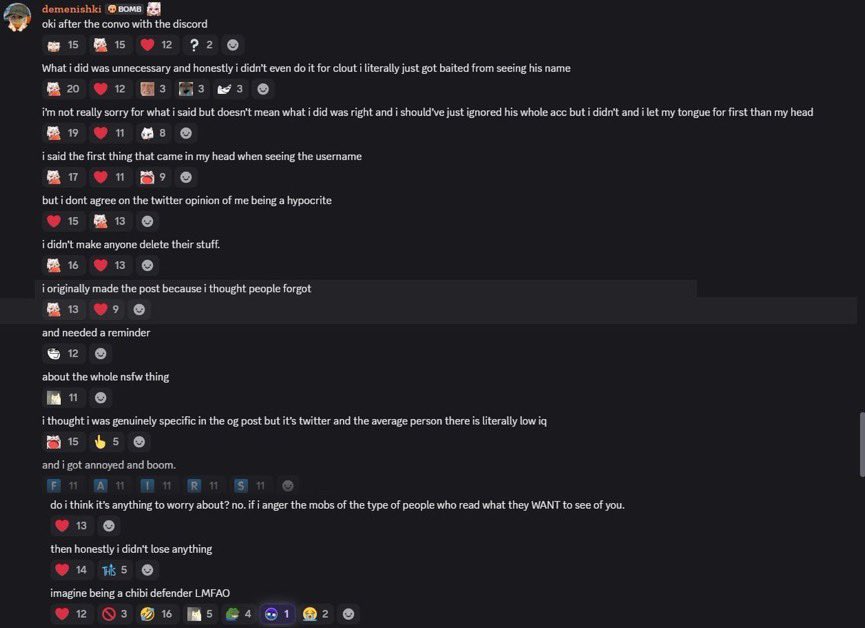Click the prohibited sign reaction with 3
Image resolution: width=865 pixels, height=628 pixels.
click(x=115, y=614)
